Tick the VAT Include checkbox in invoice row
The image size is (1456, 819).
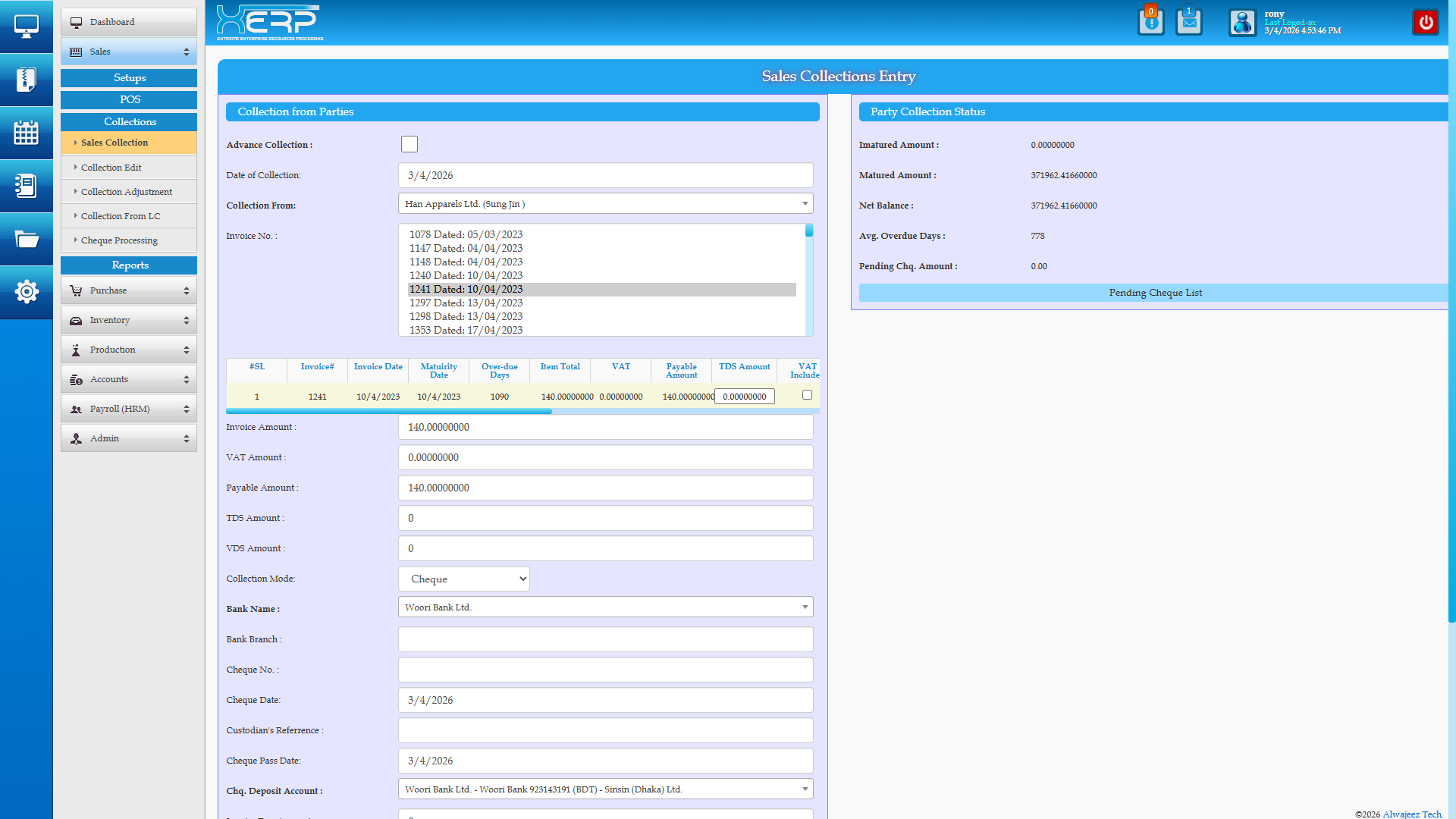point(807,395)
